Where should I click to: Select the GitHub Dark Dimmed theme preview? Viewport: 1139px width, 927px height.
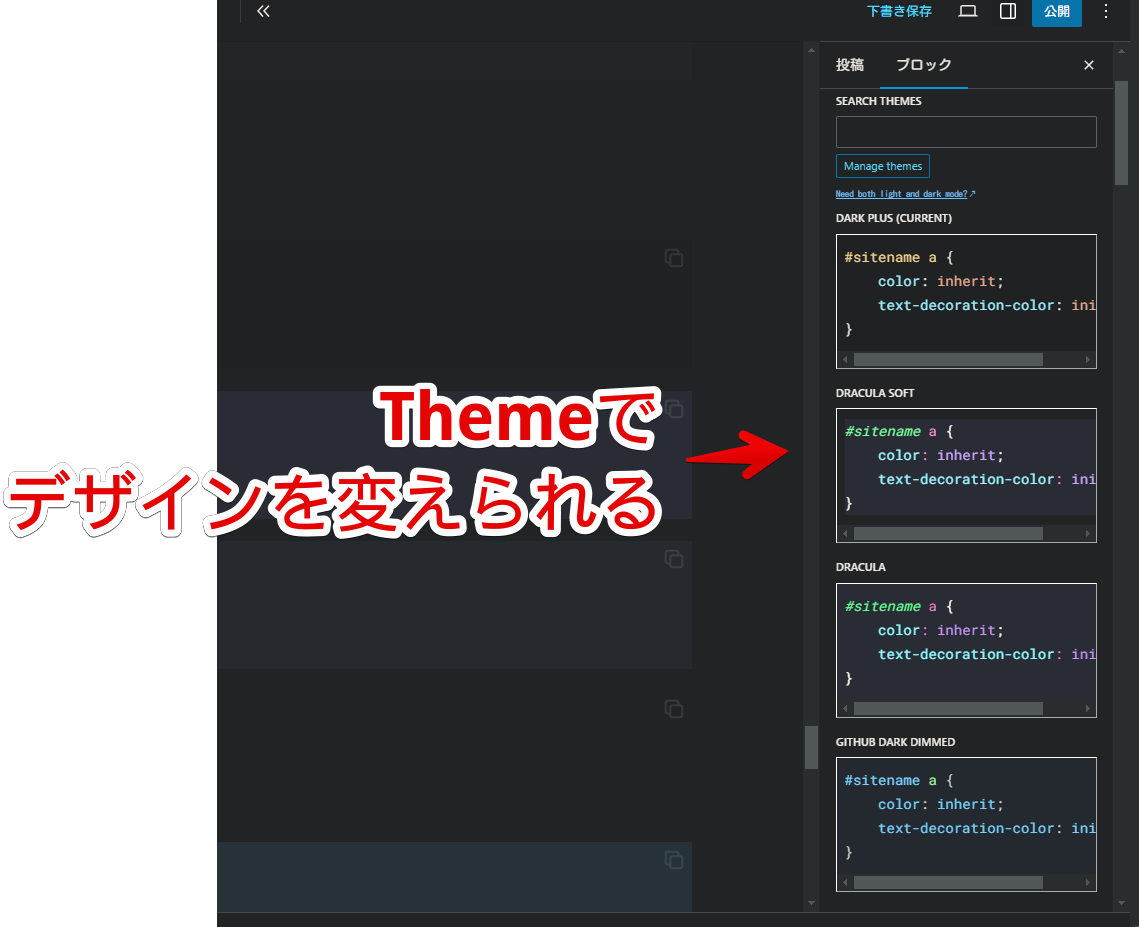[x=966, y=825]
